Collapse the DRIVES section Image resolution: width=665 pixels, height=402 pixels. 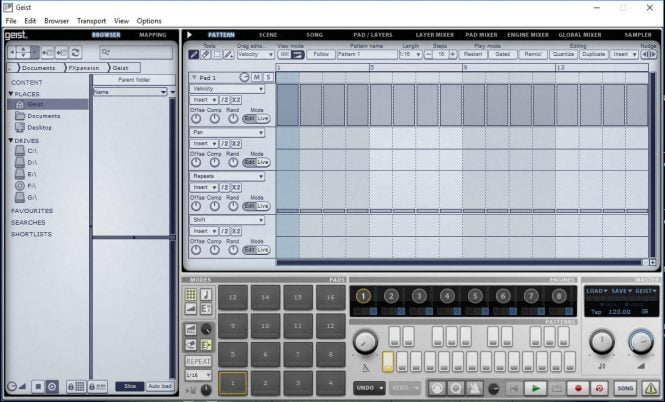click(11, 140)
